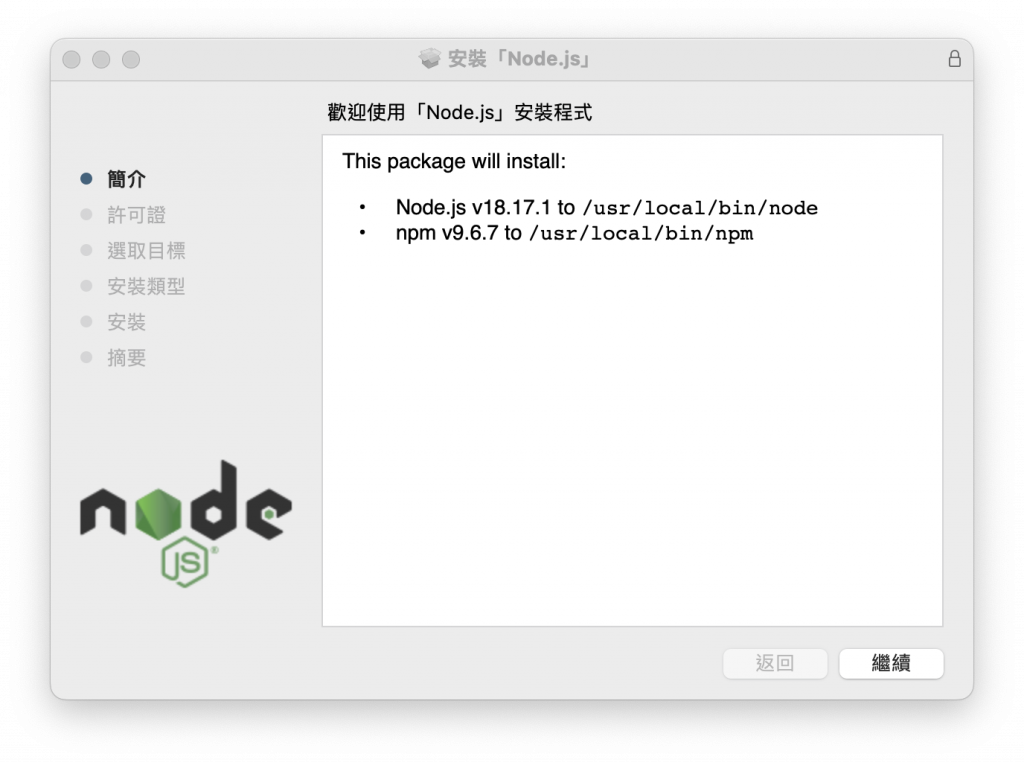Click the 繼續 button
1024x762 pixels.
891,663
